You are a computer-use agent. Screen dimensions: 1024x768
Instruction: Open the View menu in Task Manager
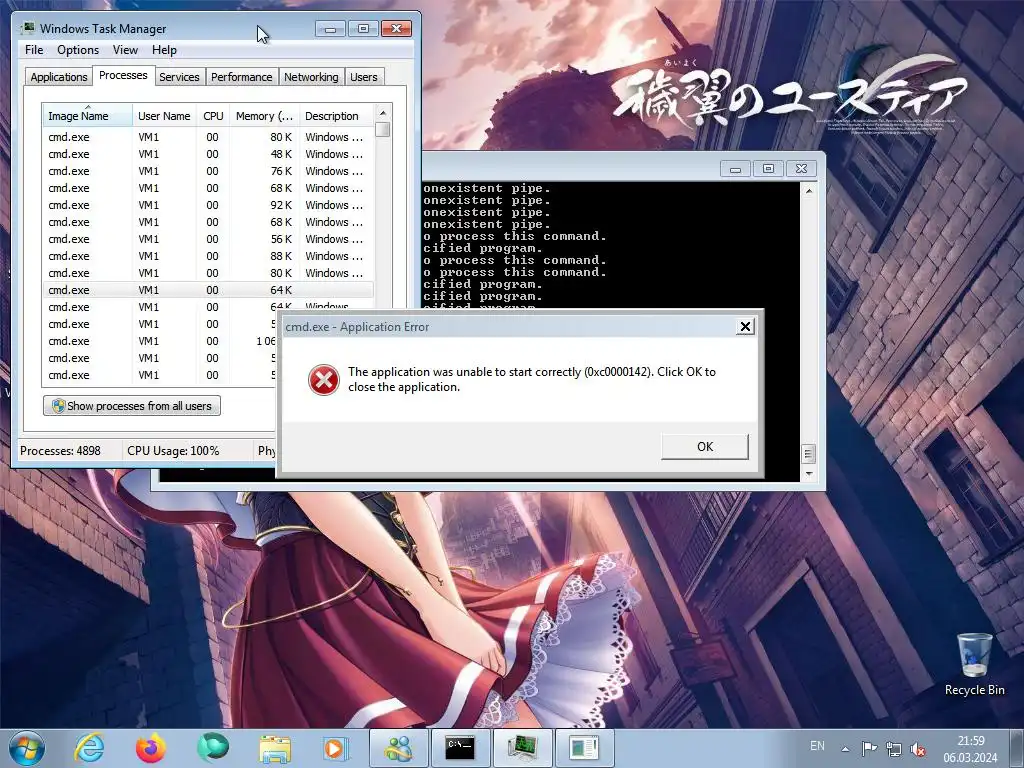click(x=125, y=50)
